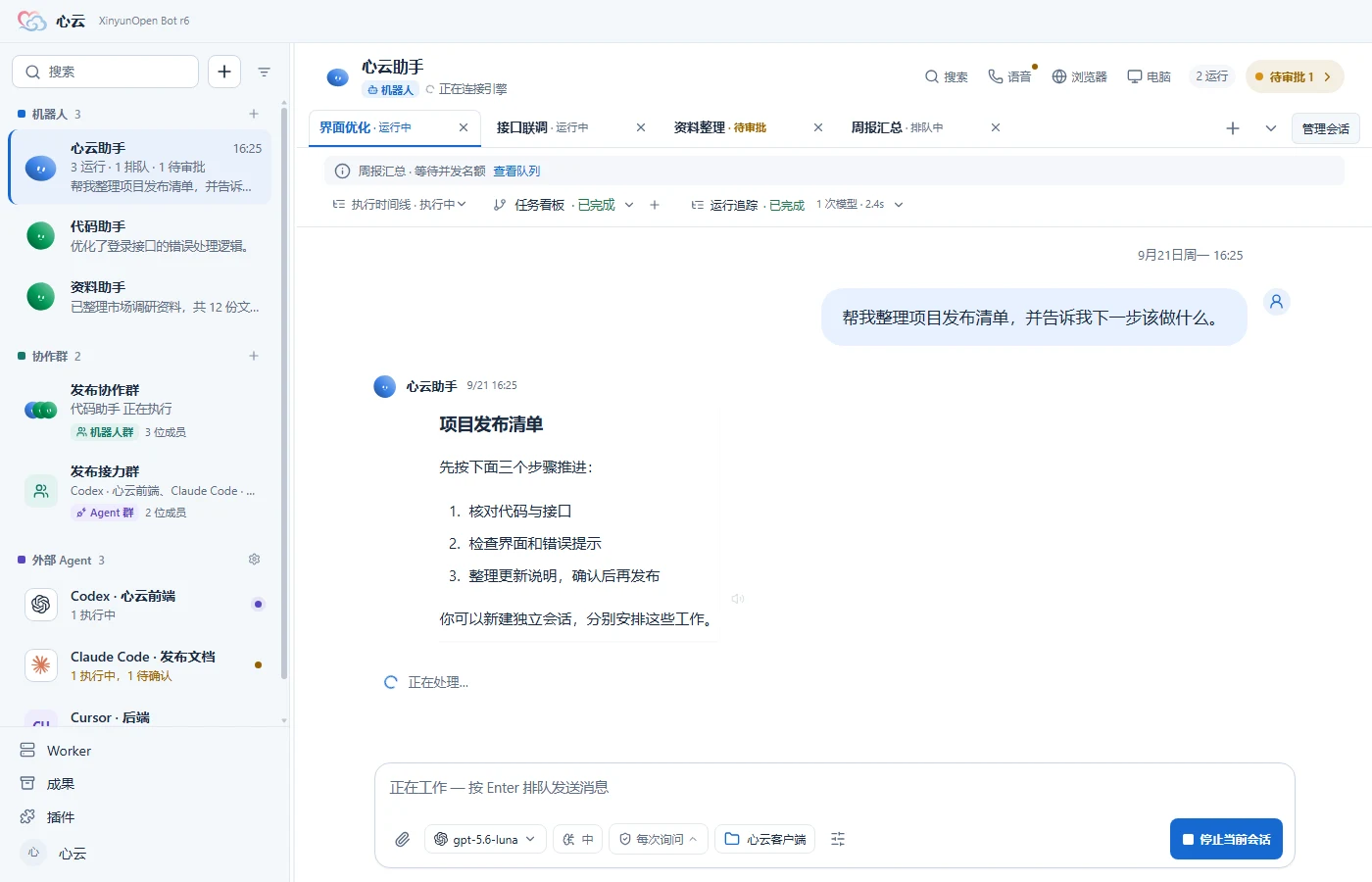Close the 资料整理 tab
The image size is (1372, 882).
[x=818, y=127]
